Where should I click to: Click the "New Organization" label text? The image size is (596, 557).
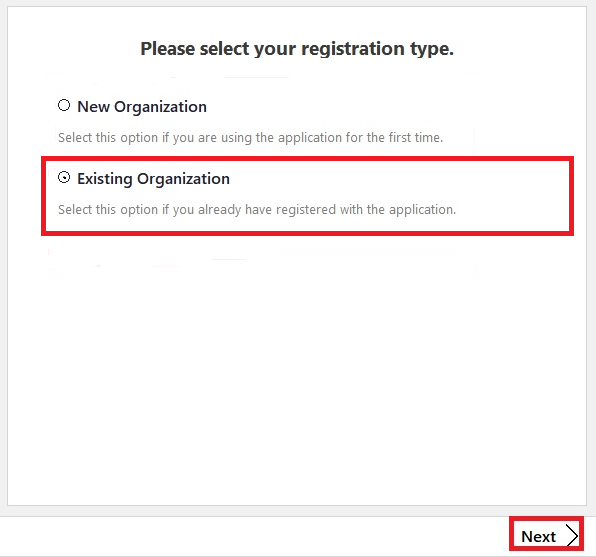coord(142,107)
